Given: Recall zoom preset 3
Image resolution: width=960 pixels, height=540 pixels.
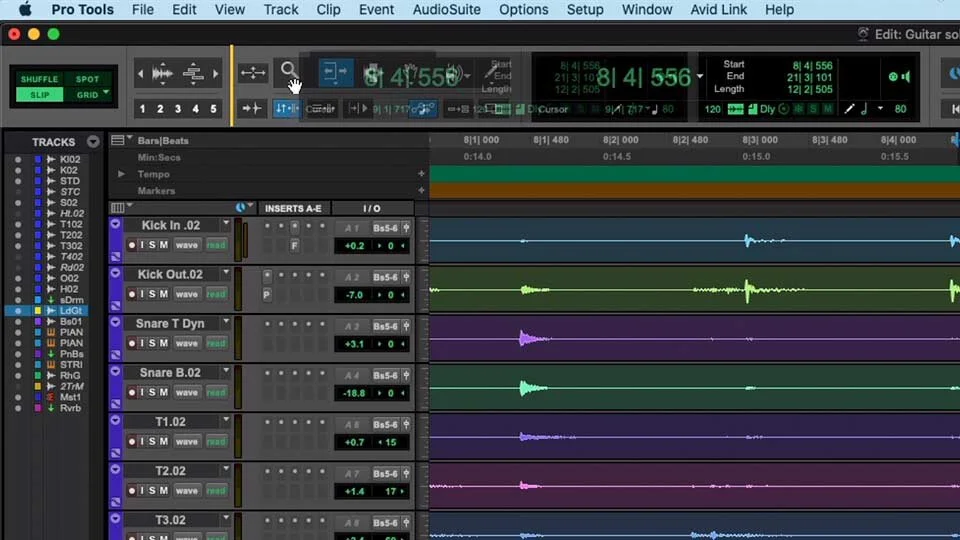Looking at the screenshot, I should pos(178,109).
